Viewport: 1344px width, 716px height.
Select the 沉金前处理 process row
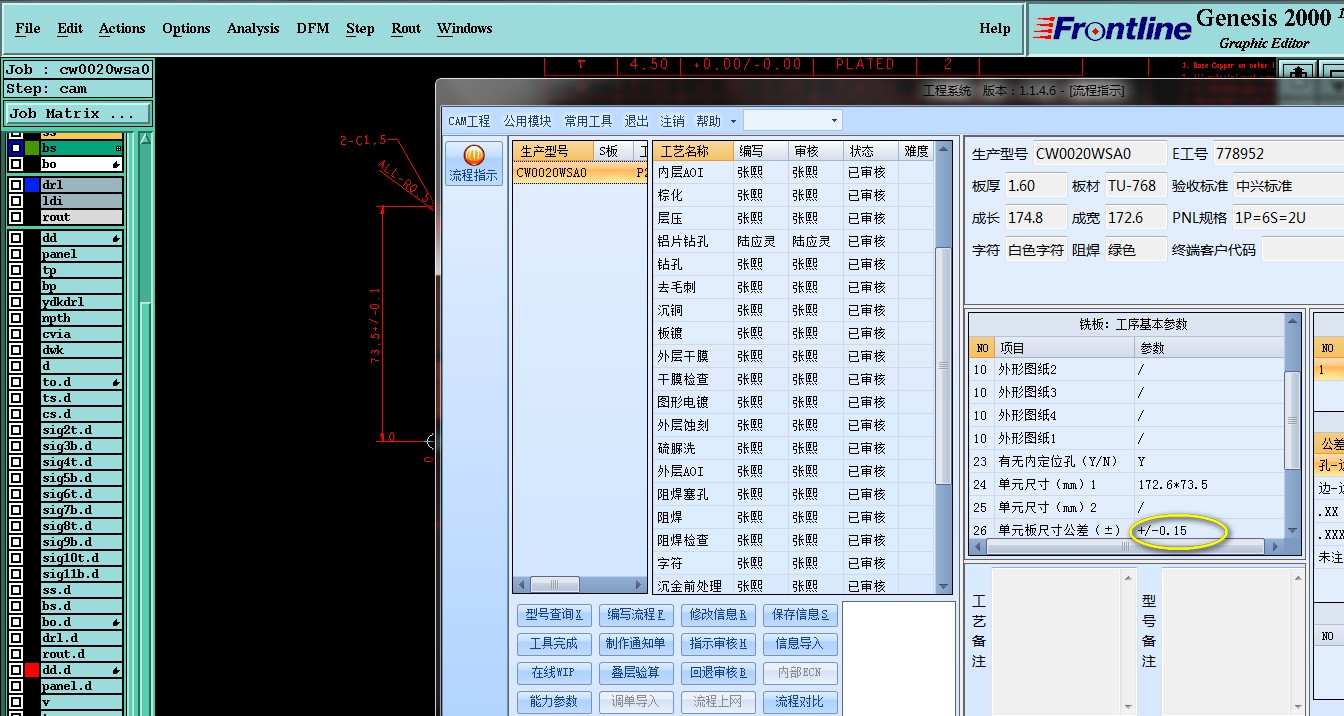tap(794, 586)
